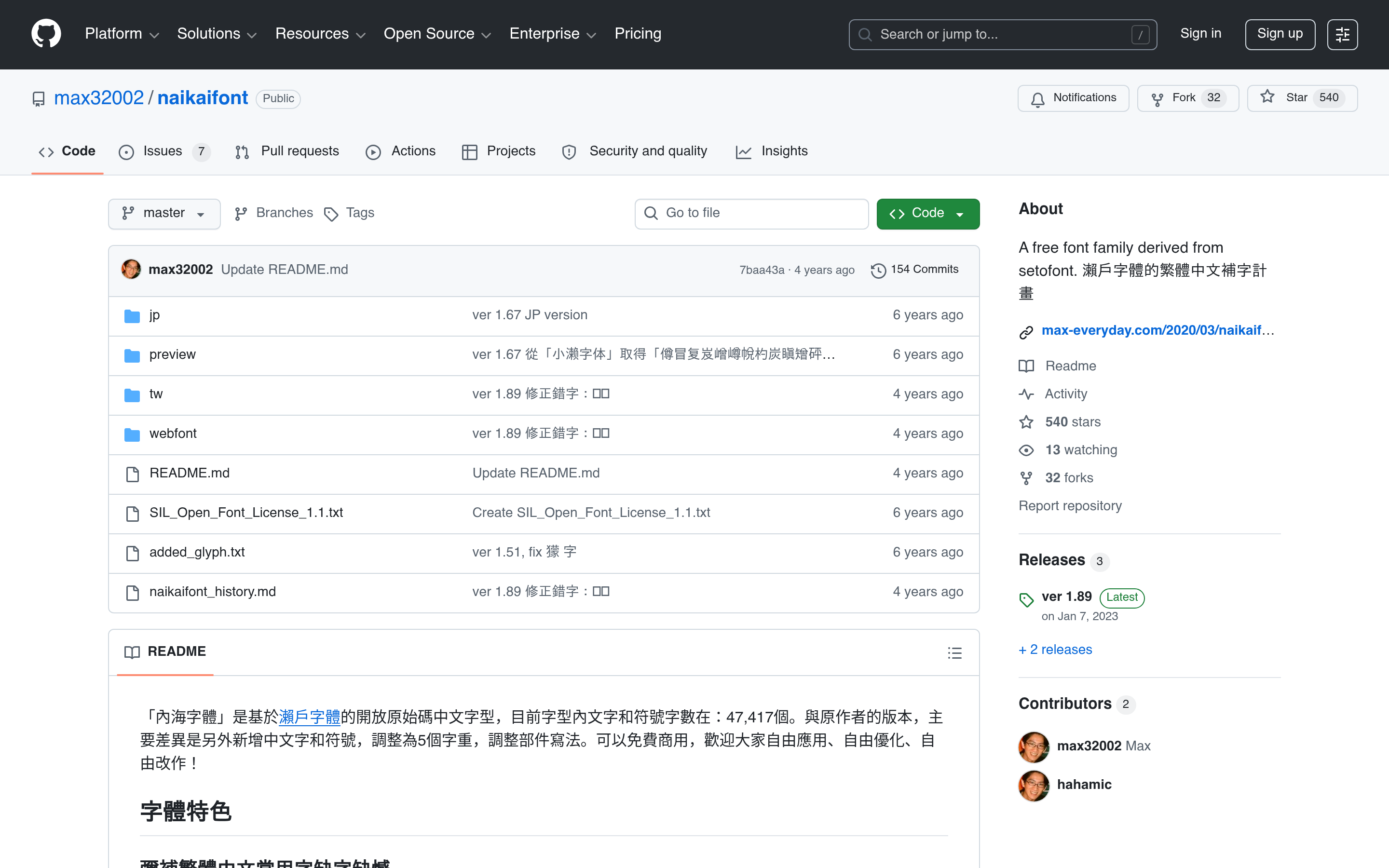Image resolution: width=1389 pixels, height=868 pixels.
Task: Click the max32002 avatar in commit bar
Action: 131,269
